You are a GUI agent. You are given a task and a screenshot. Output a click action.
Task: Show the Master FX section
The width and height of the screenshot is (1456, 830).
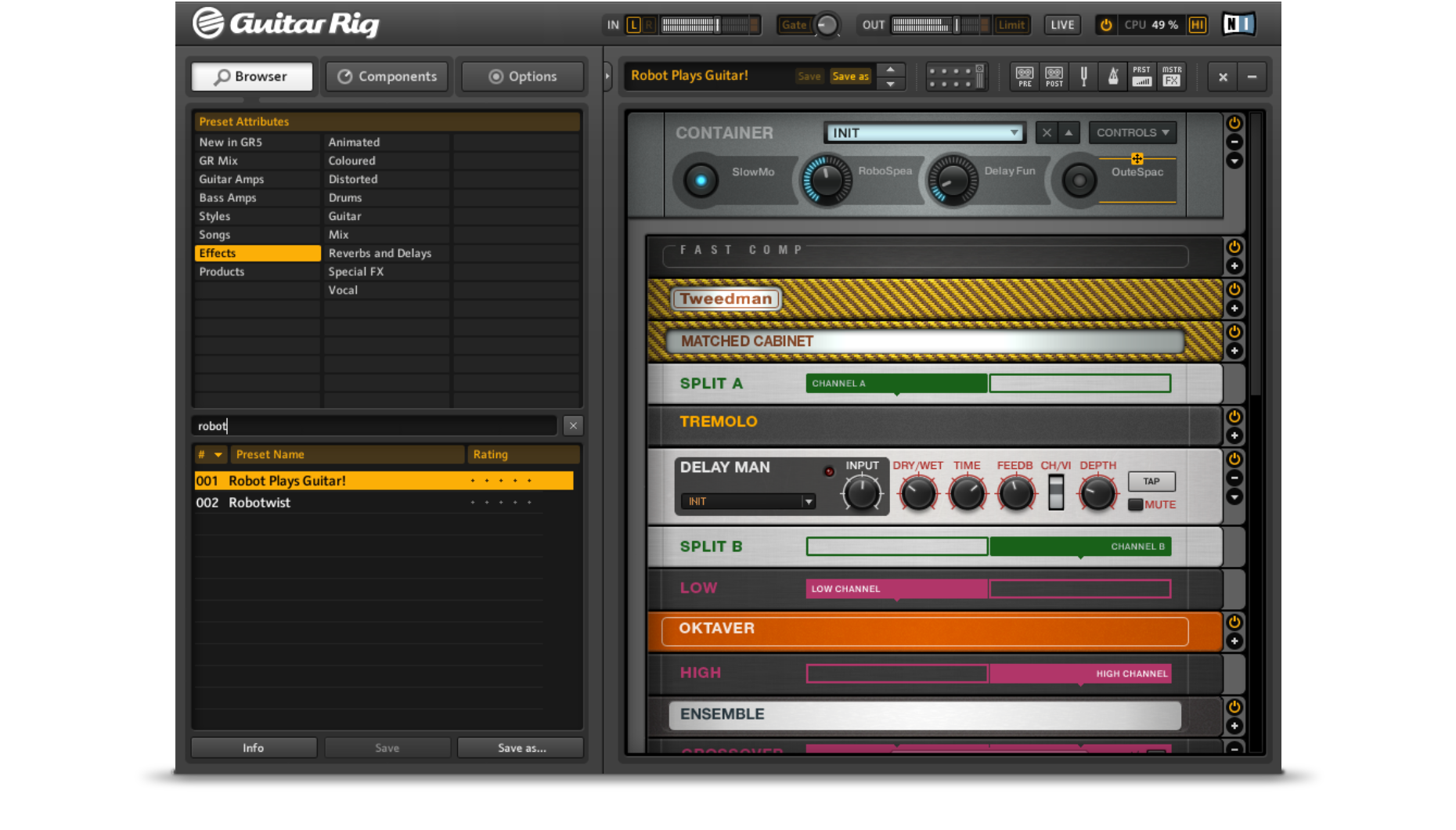tap(1171, 76)
